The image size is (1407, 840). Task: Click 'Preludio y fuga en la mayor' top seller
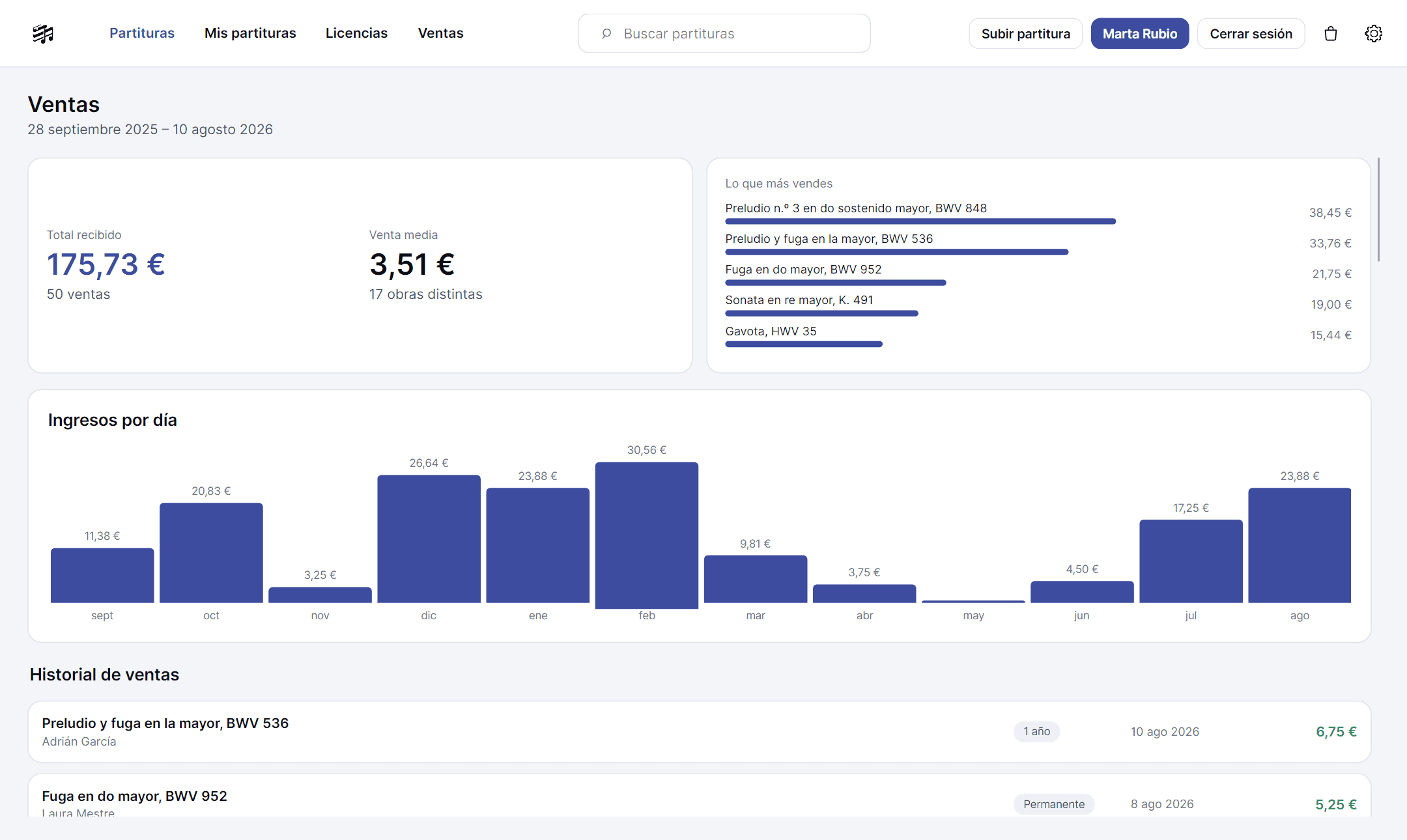(829, 239)
